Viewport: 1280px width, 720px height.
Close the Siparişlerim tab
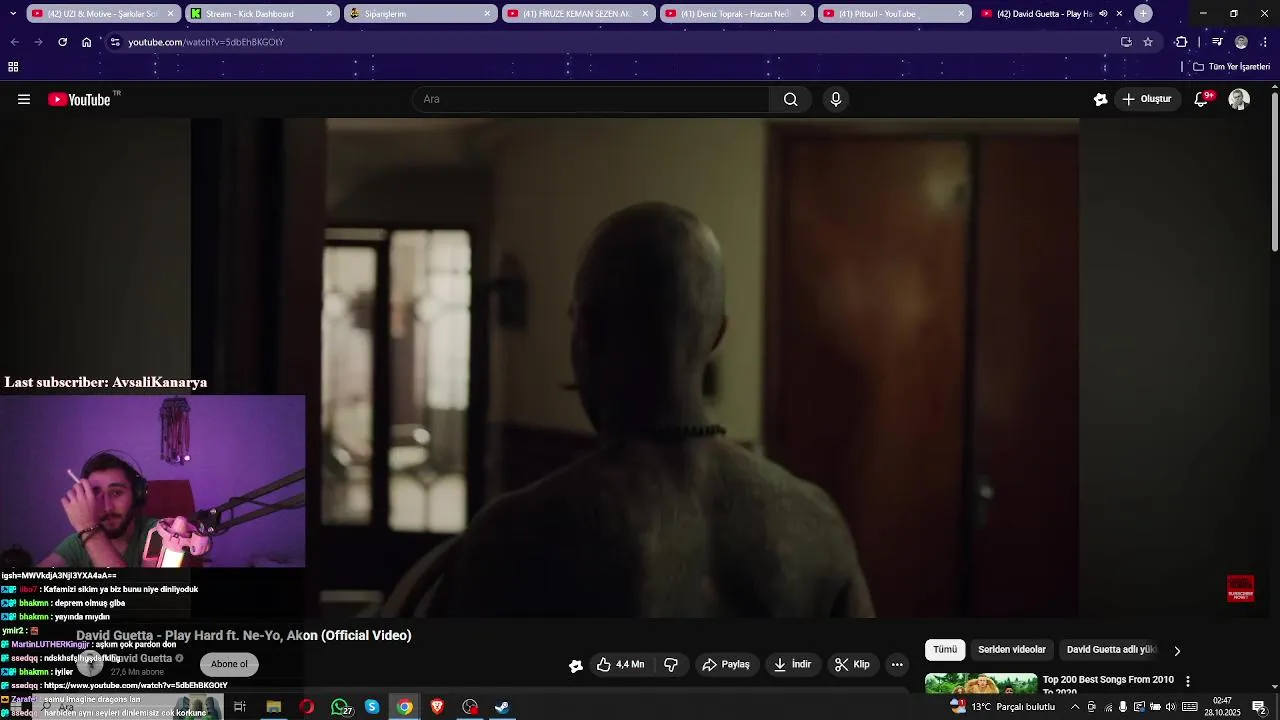point(487,14)
